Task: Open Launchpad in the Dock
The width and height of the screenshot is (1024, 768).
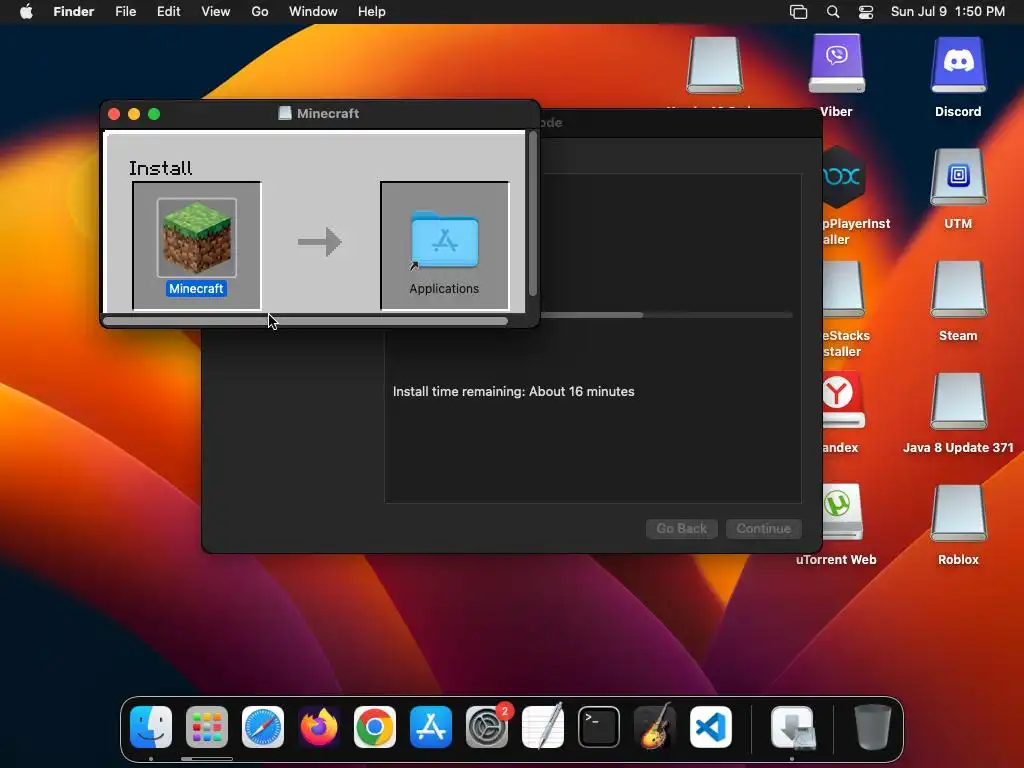Action: (207, 727)
